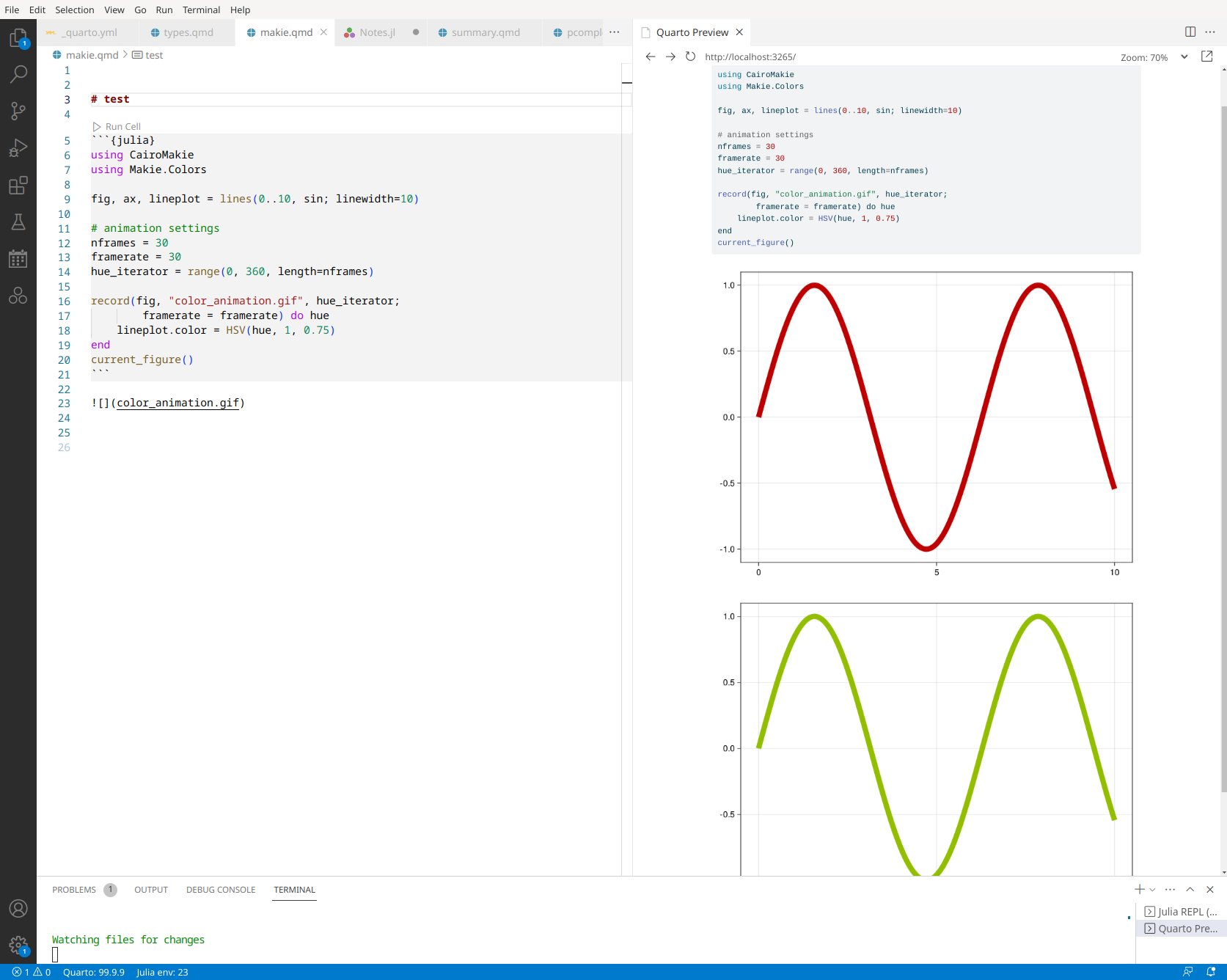Switch to the OUTPUT panel tab
1227x980 pixels.
(x=151, y=890)
